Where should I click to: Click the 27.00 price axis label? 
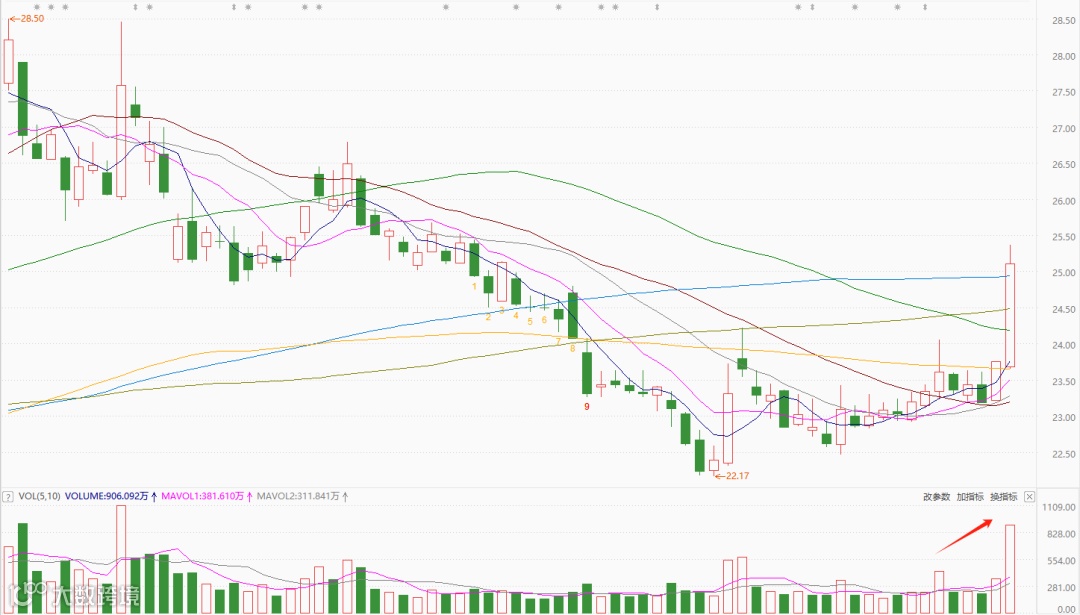[x=1063, y=129]
